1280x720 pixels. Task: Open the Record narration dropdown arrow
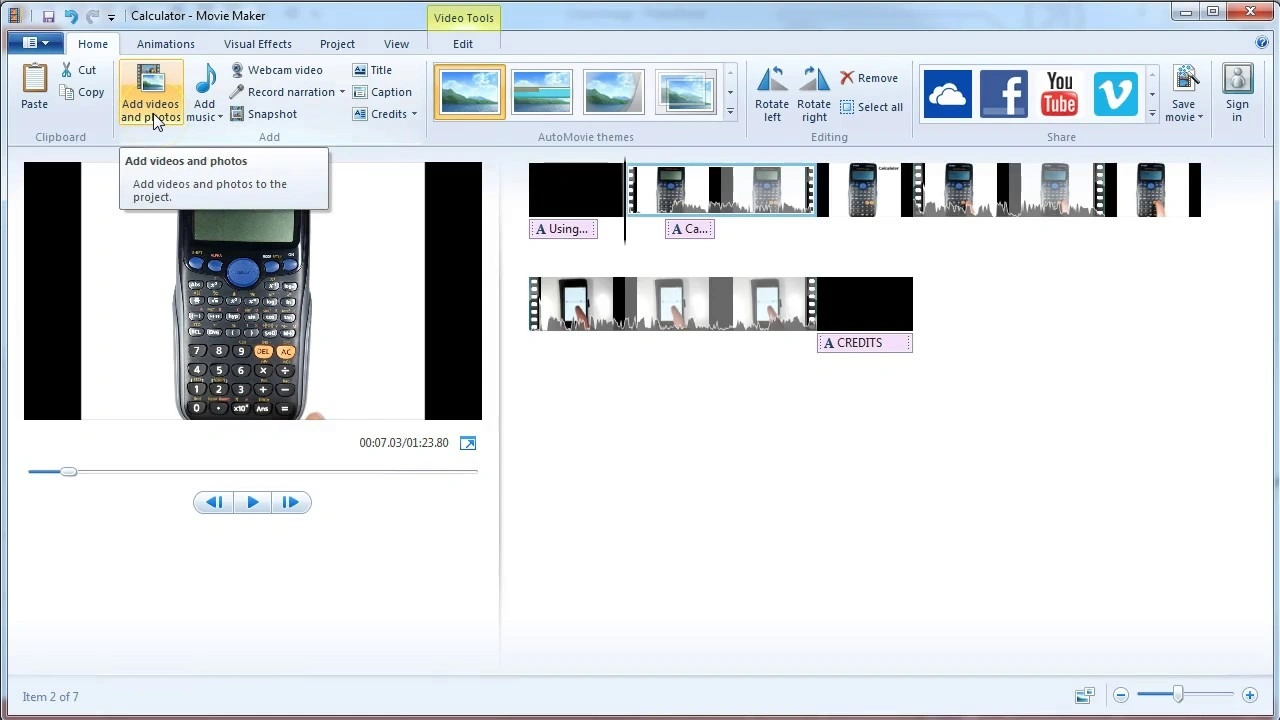[x=342, y=92]
